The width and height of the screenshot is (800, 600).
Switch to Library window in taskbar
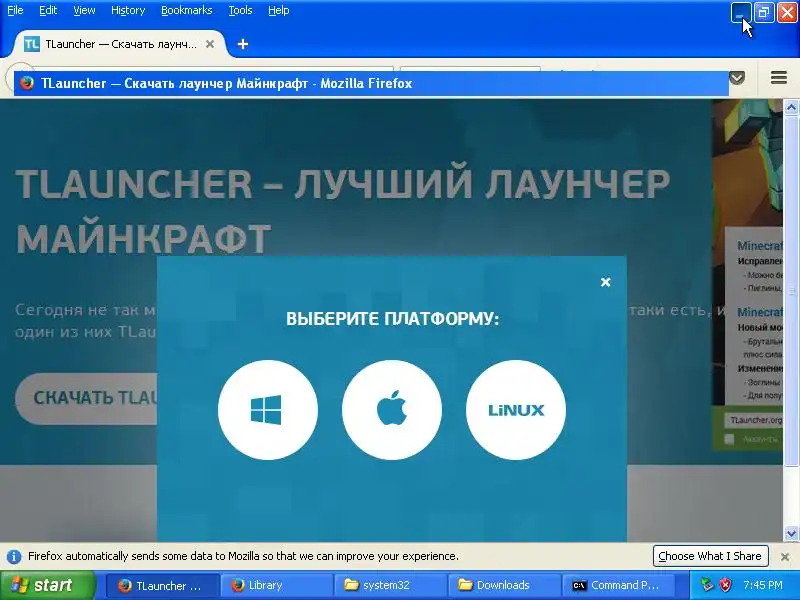click(276, 586)
